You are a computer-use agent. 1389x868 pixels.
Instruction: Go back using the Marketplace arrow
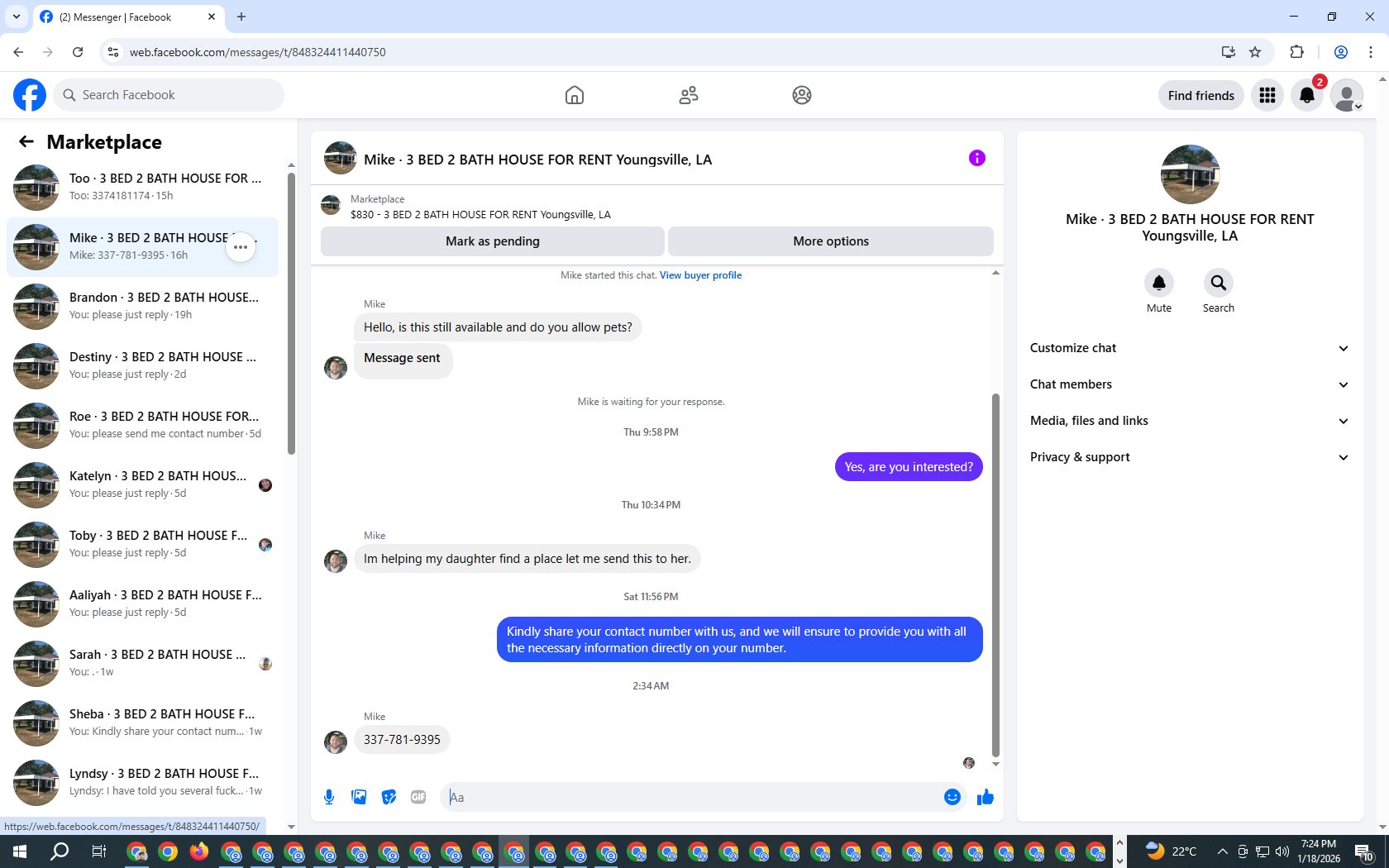tap(26, 142)
